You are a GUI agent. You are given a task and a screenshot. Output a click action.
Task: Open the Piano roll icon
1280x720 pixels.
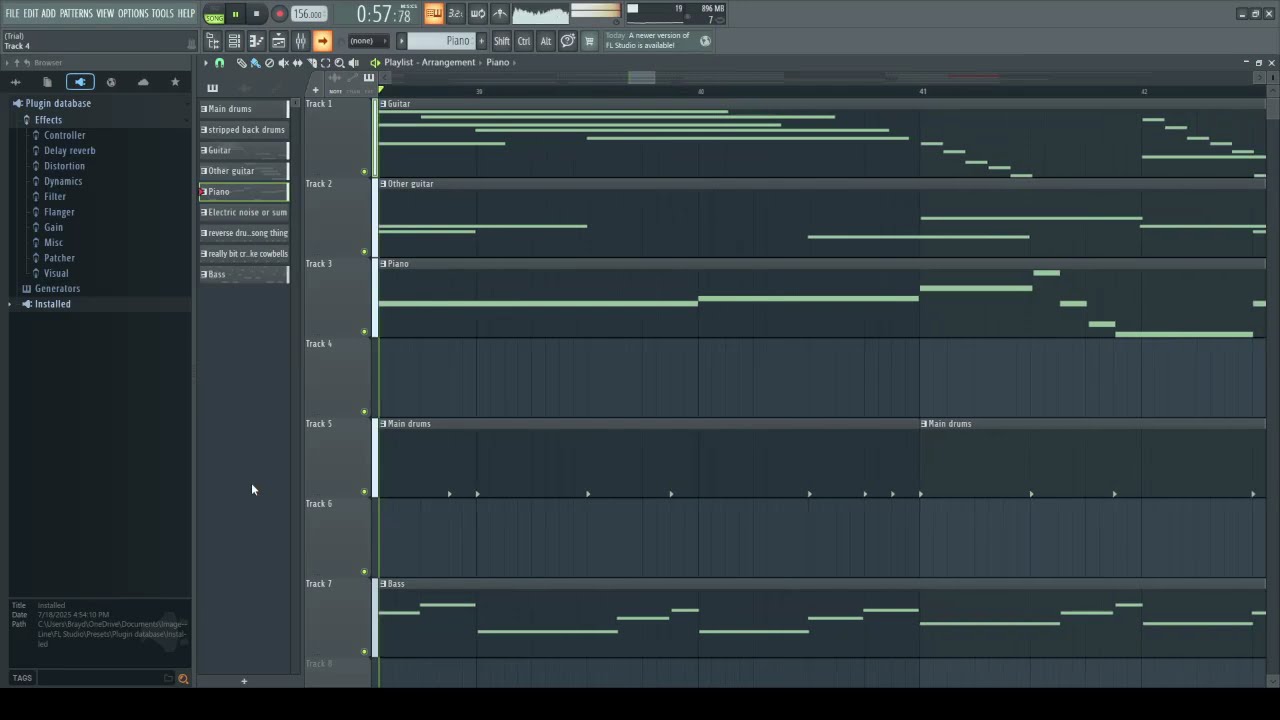pyautogui.click(x=256, y=40)
